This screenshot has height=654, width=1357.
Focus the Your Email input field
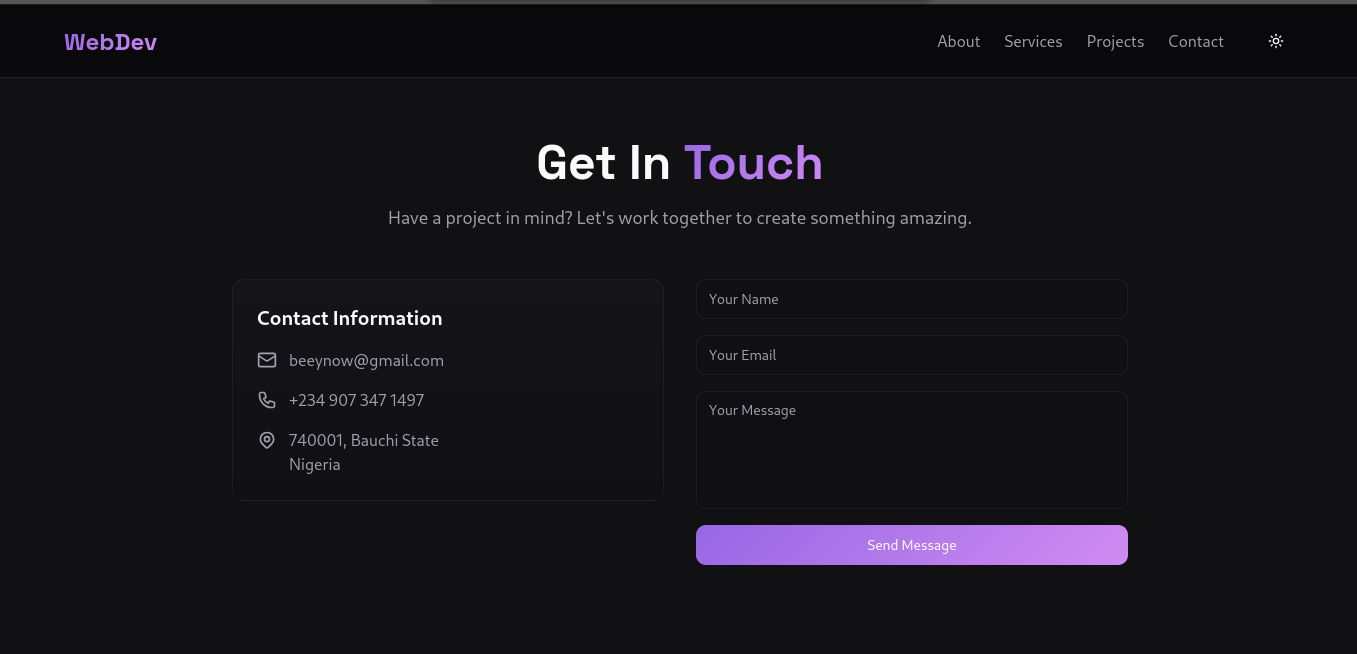pyautogui.click(x=912, y=355)
